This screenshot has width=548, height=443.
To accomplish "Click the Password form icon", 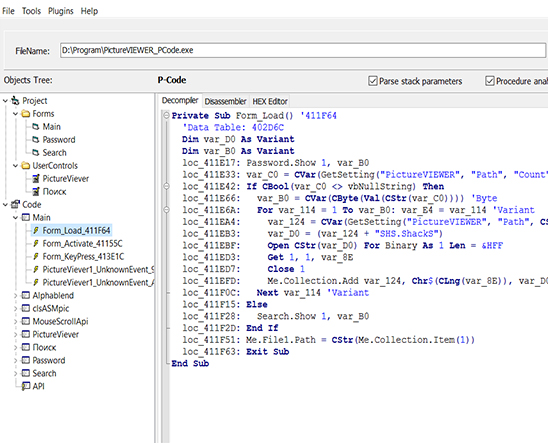I will tap(36, 140).
